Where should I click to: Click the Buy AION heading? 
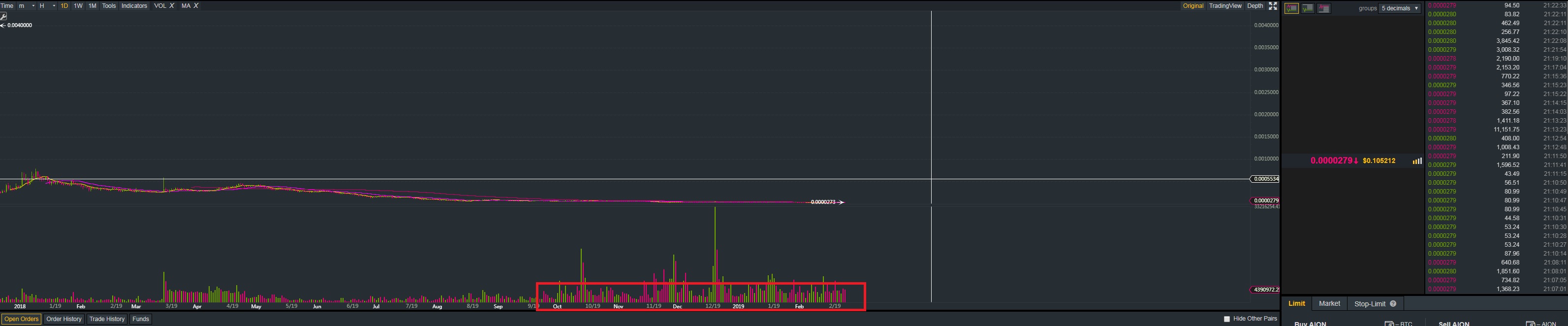coord(1310,324)
